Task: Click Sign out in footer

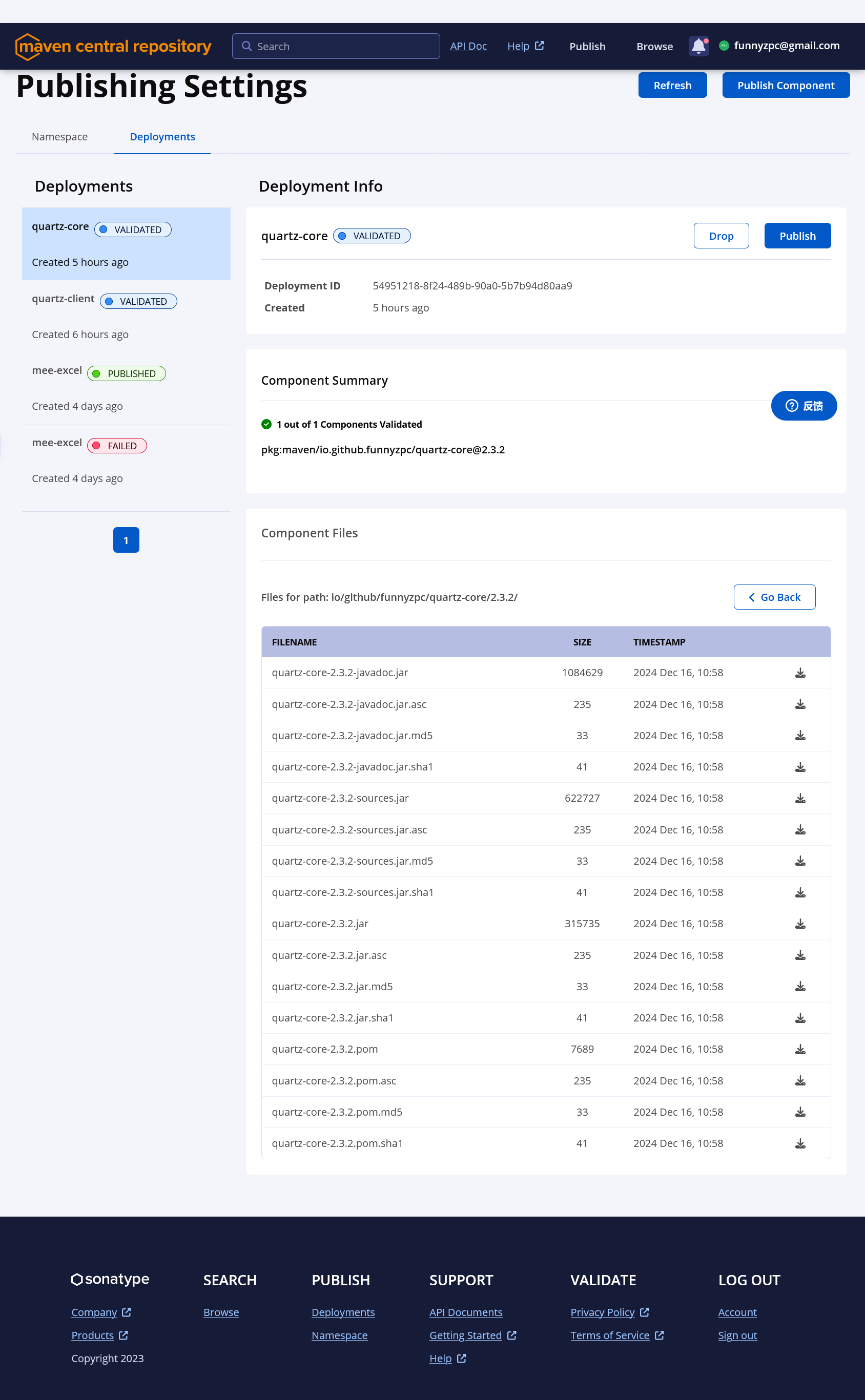Action: click(x=737, y=1335)
